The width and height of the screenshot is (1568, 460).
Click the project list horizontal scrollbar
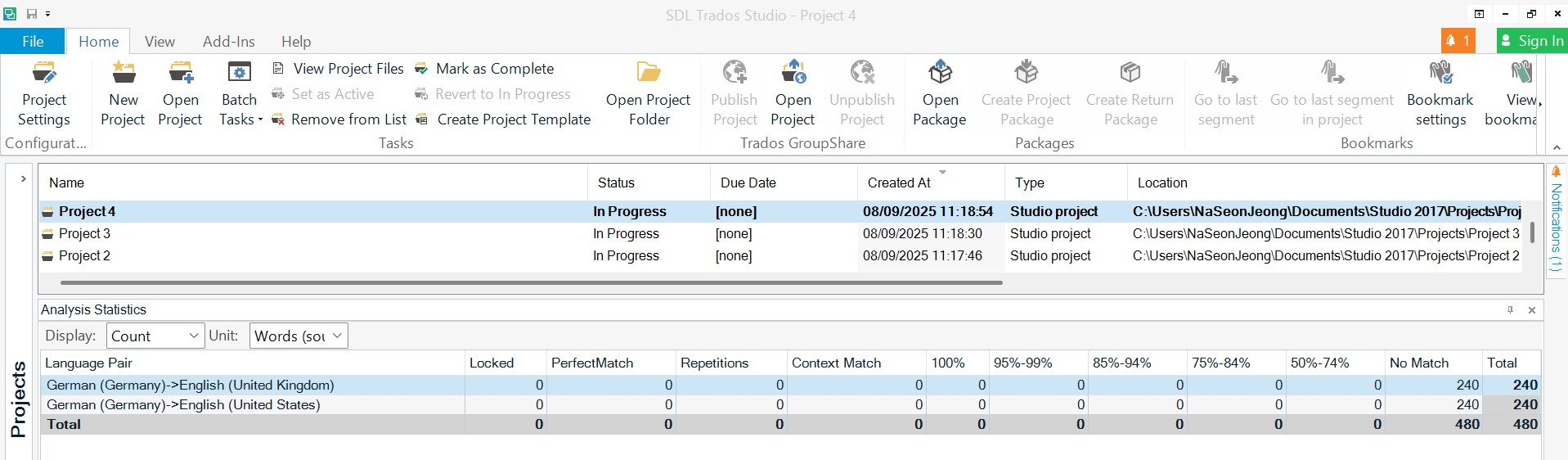point(532,282)
